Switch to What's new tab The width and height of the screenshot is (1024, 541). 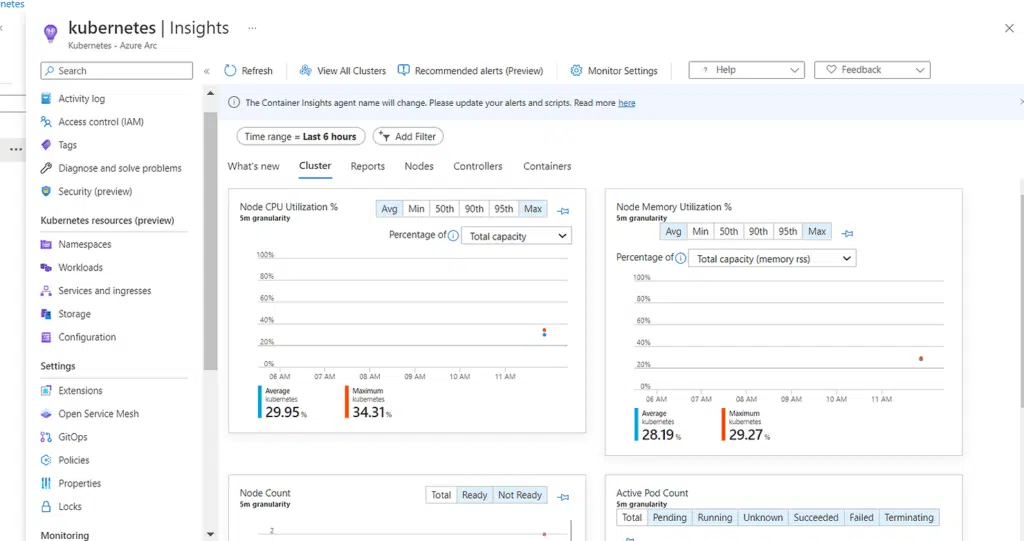pos(253,167)
